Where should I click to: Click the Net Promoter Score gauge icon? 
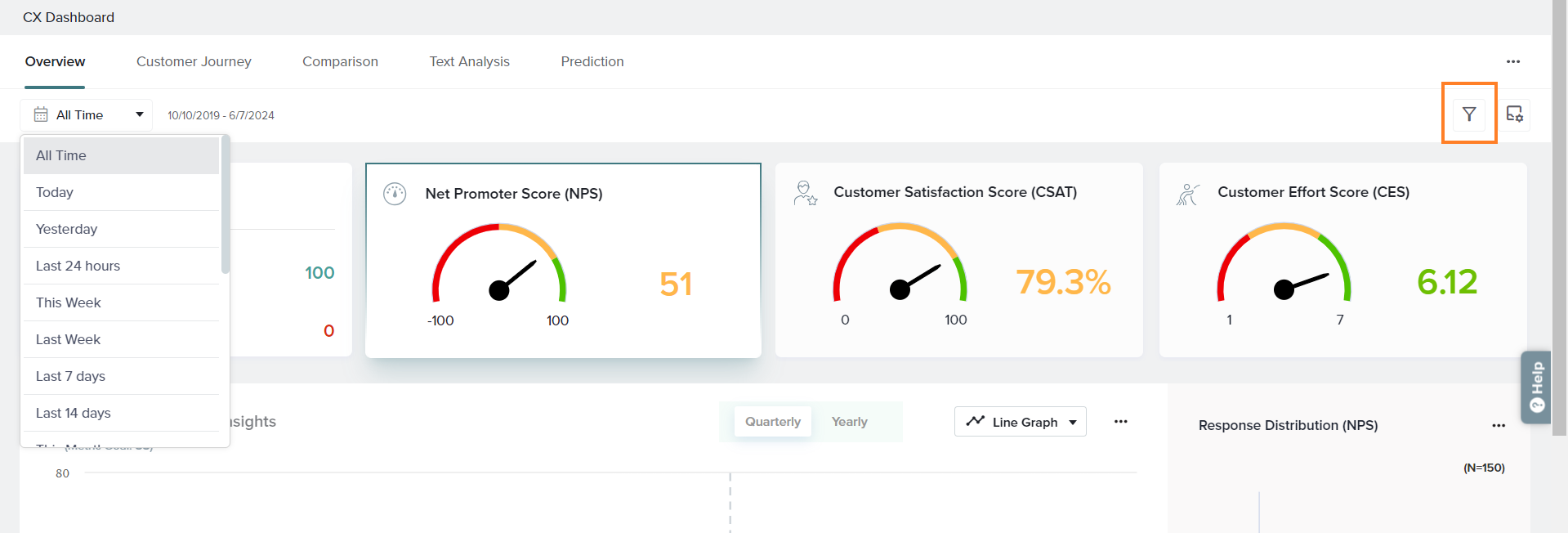[395, 194]
